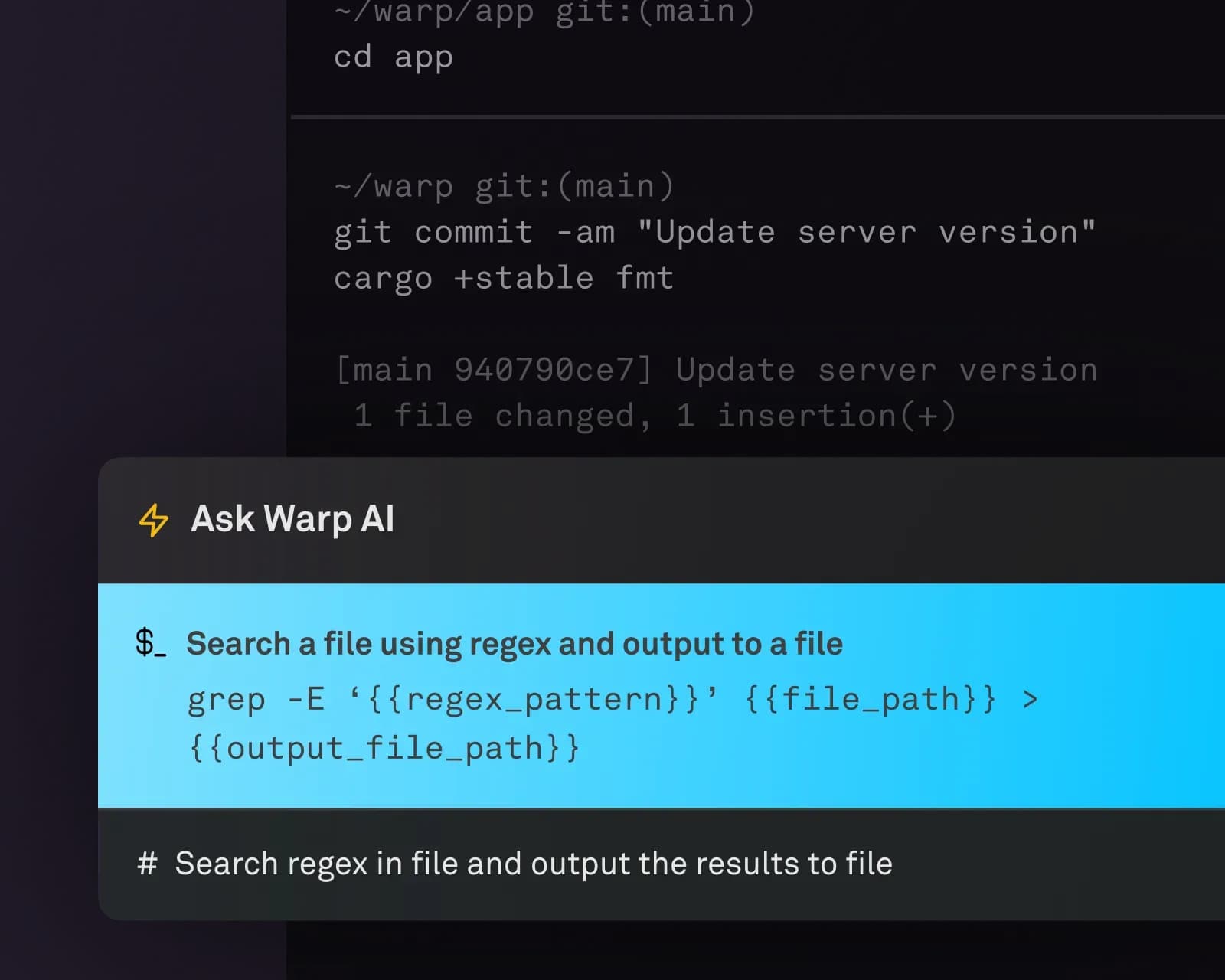Select the ~/warp git:(main) prompt line
The image size is (1225, 980).
505,185
